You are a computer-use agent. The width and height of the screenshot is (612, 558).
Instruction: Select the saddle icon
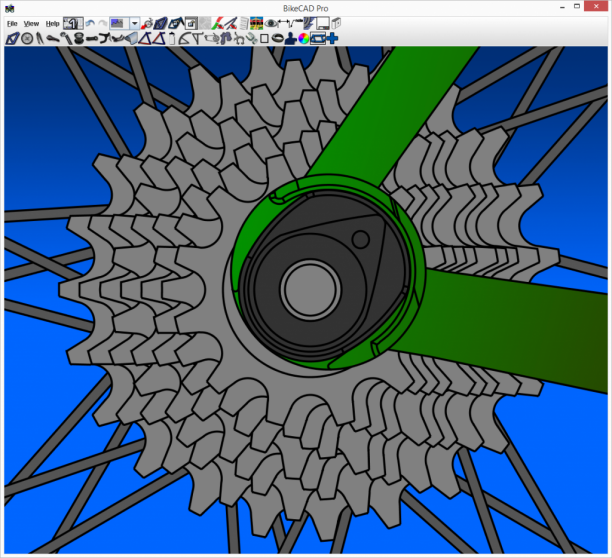[x=53, y=39]
